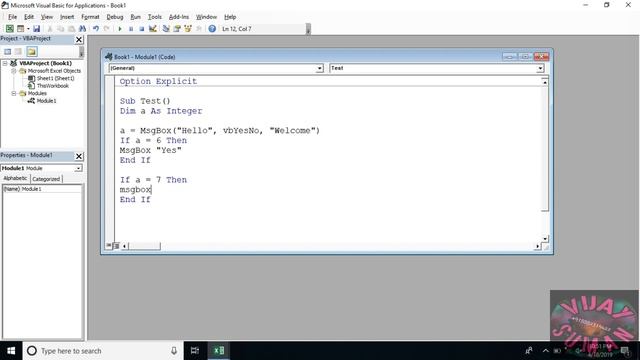640x360 pixels.
Task: Open the Properties Window toolbar icon
Action: (x=177, y=29)
